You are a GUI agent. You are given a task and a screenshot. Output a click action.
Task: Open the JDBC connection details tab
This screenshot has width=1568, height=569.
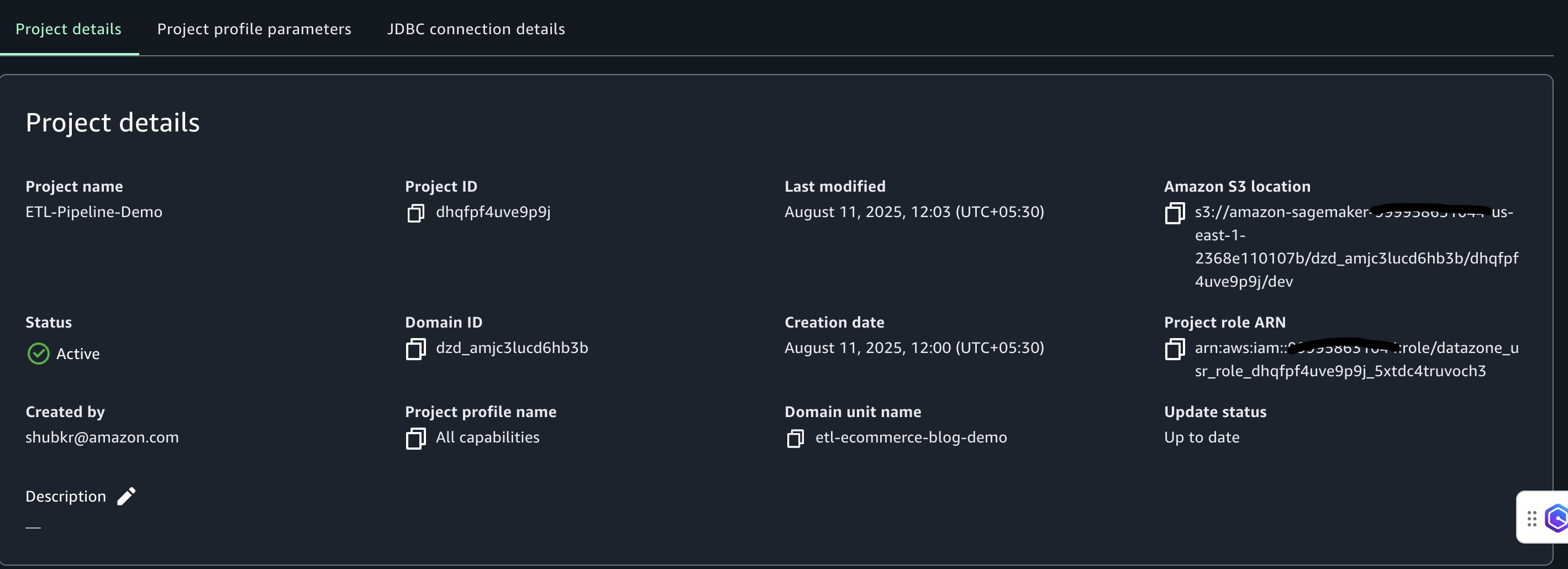pyautogui.click(x=476, y=29)
